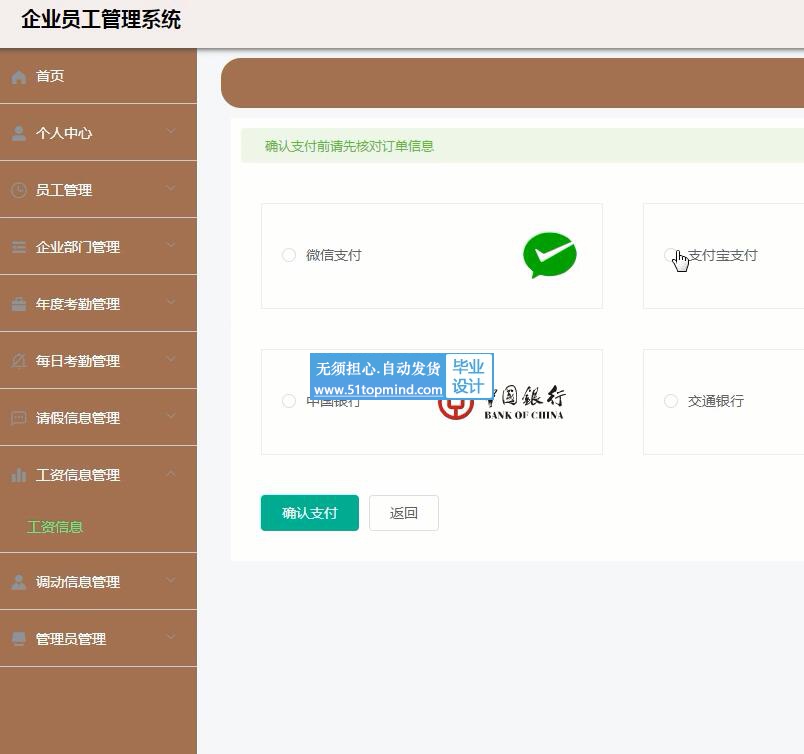Click the monitor icon beside 管理员管理

[19, 639]
